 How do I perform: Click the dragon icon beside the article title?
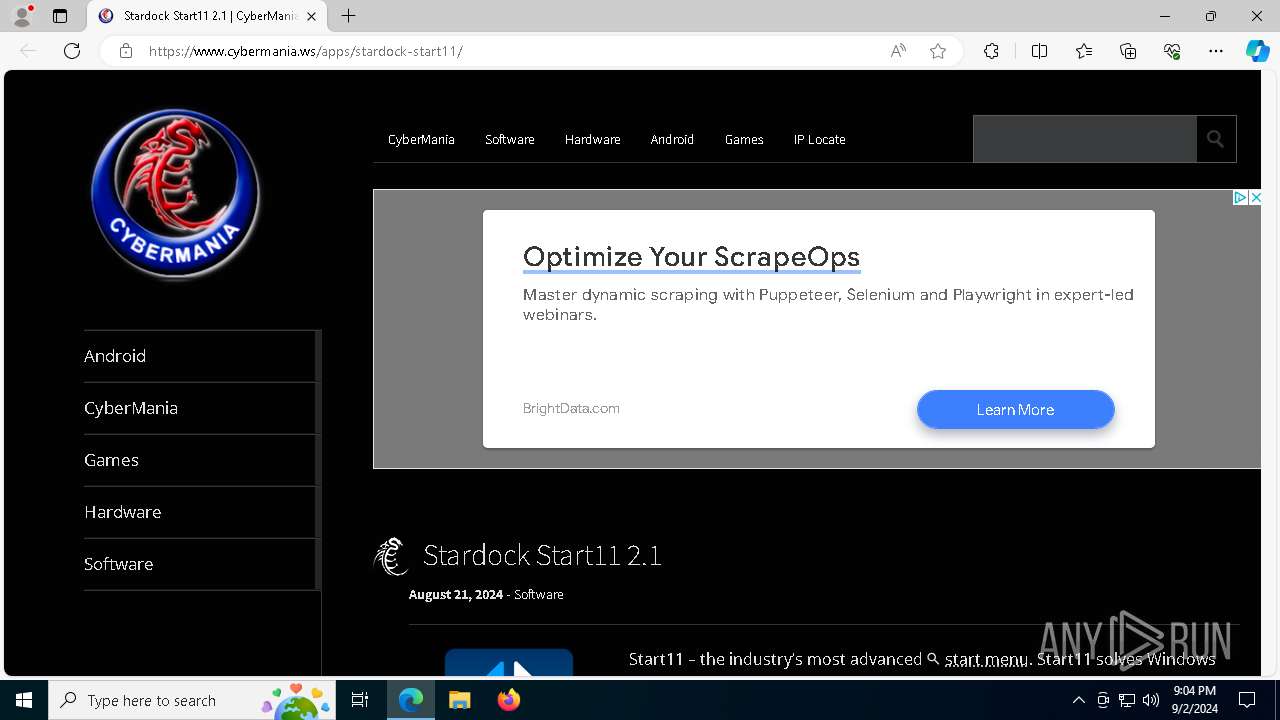point(391,556)
